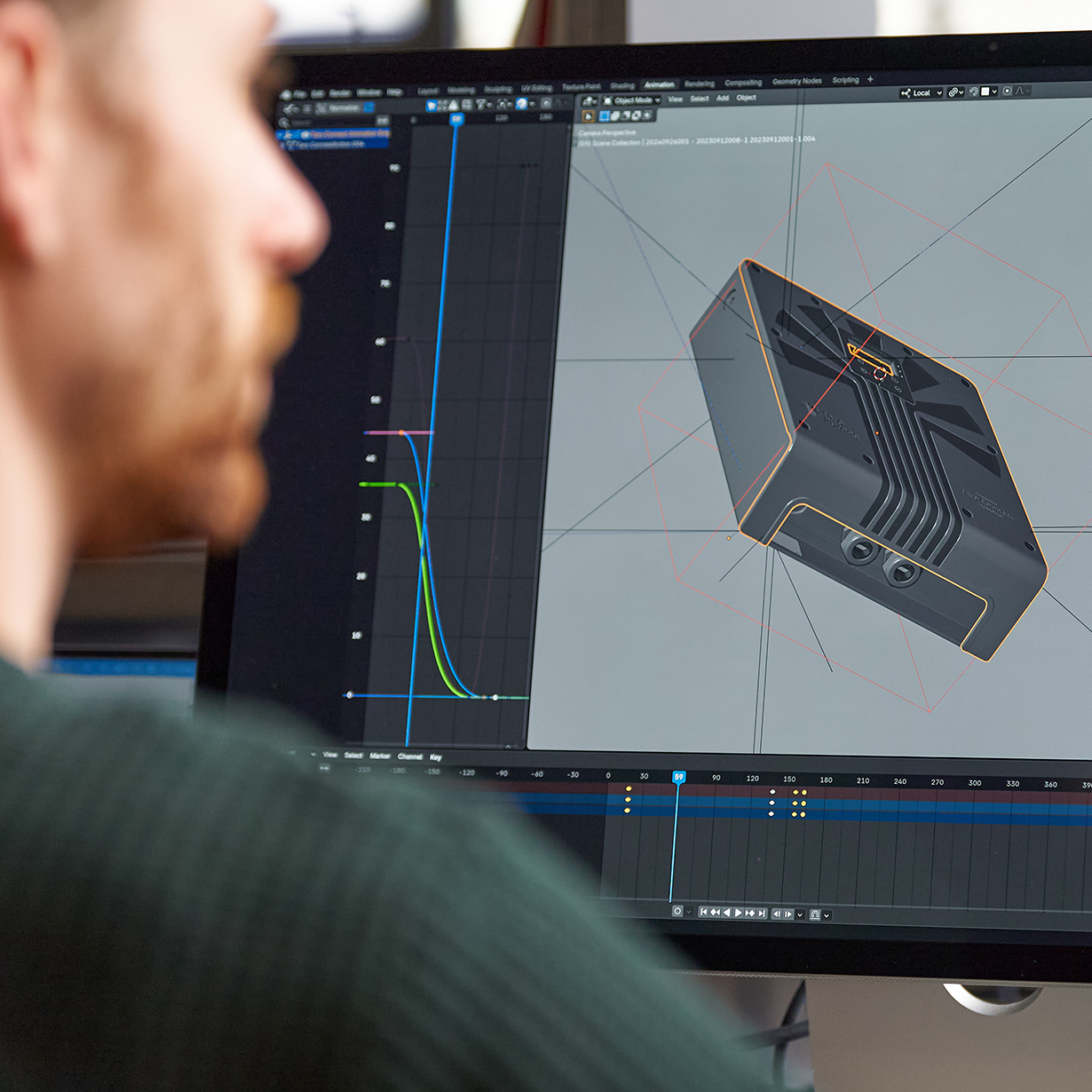Open the Geometry Nodes workspace tab
1092x1092 pixels.
click(x=796, y=81)
